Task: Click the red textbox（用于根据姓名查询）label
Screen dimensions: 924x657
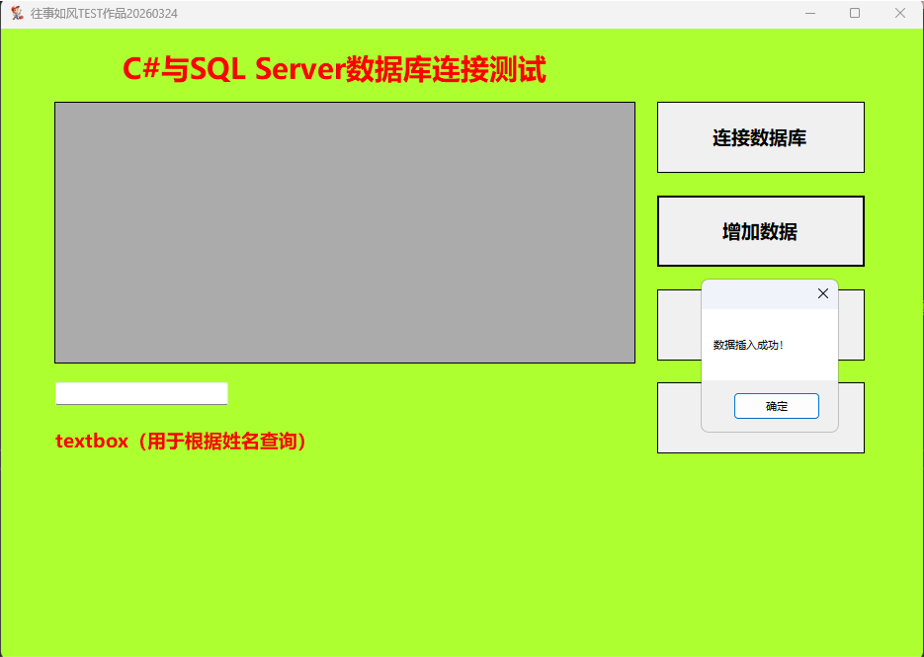Action: coord(181,441)
